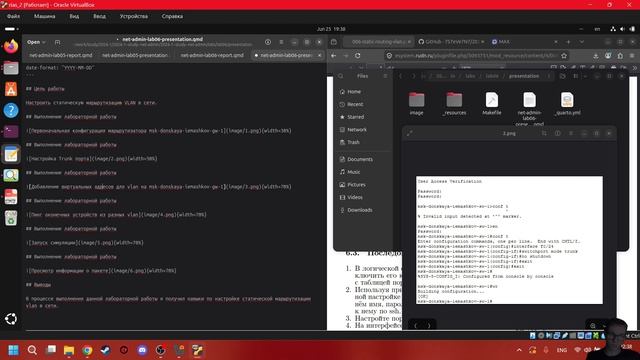640x360 pixels.
Task: Switch to net-admin-lab05-presentation tab
Action: click(x=135, y=55)
